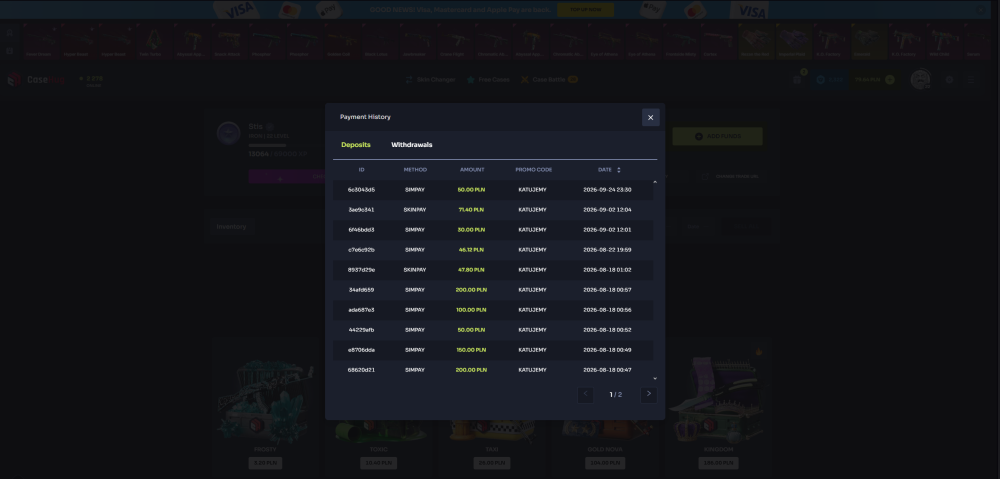Select deposit ID 44229afb
The image size is (1000, 479).
[x=362, y=330]
